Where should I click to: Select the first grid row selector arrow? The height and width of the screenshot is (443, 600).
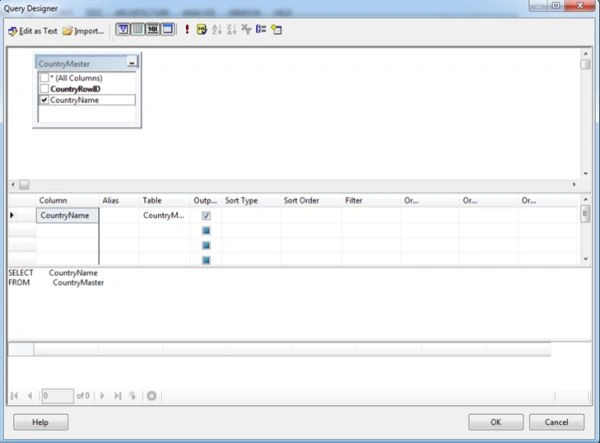pyautogui.click(x=12, y=215)
